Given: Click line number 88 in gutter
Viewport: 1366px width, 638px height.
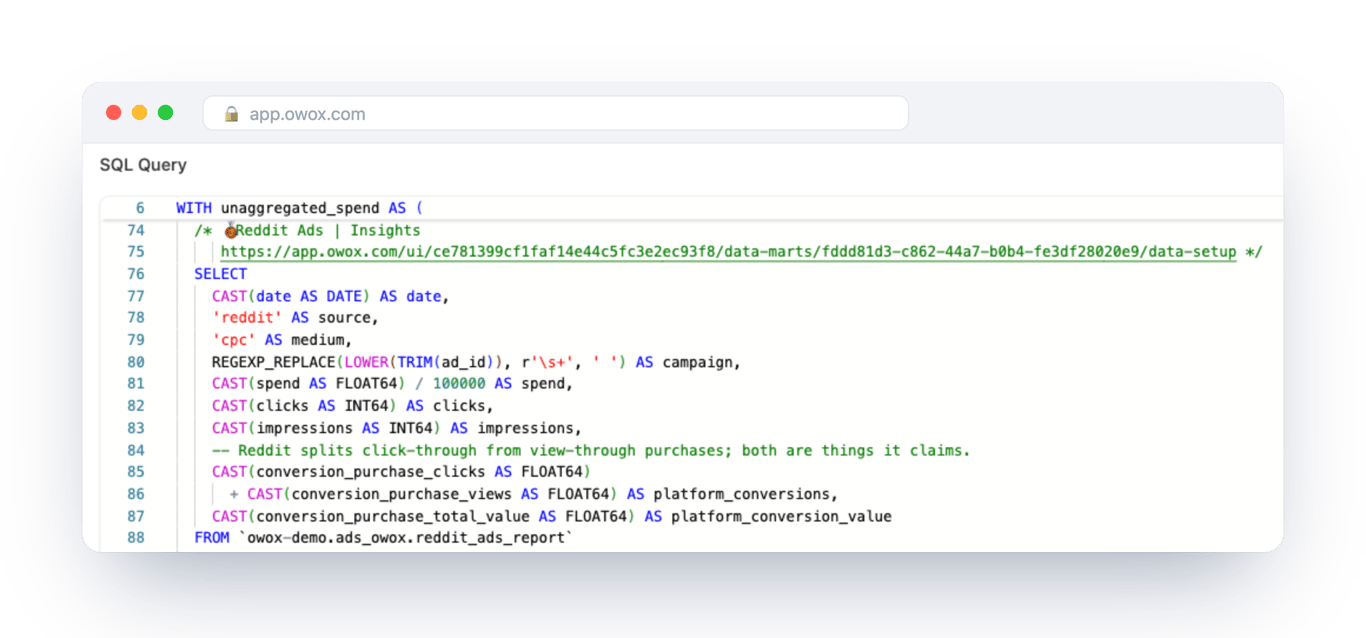Looking at the screenshot, I should (x=136, y=538).
